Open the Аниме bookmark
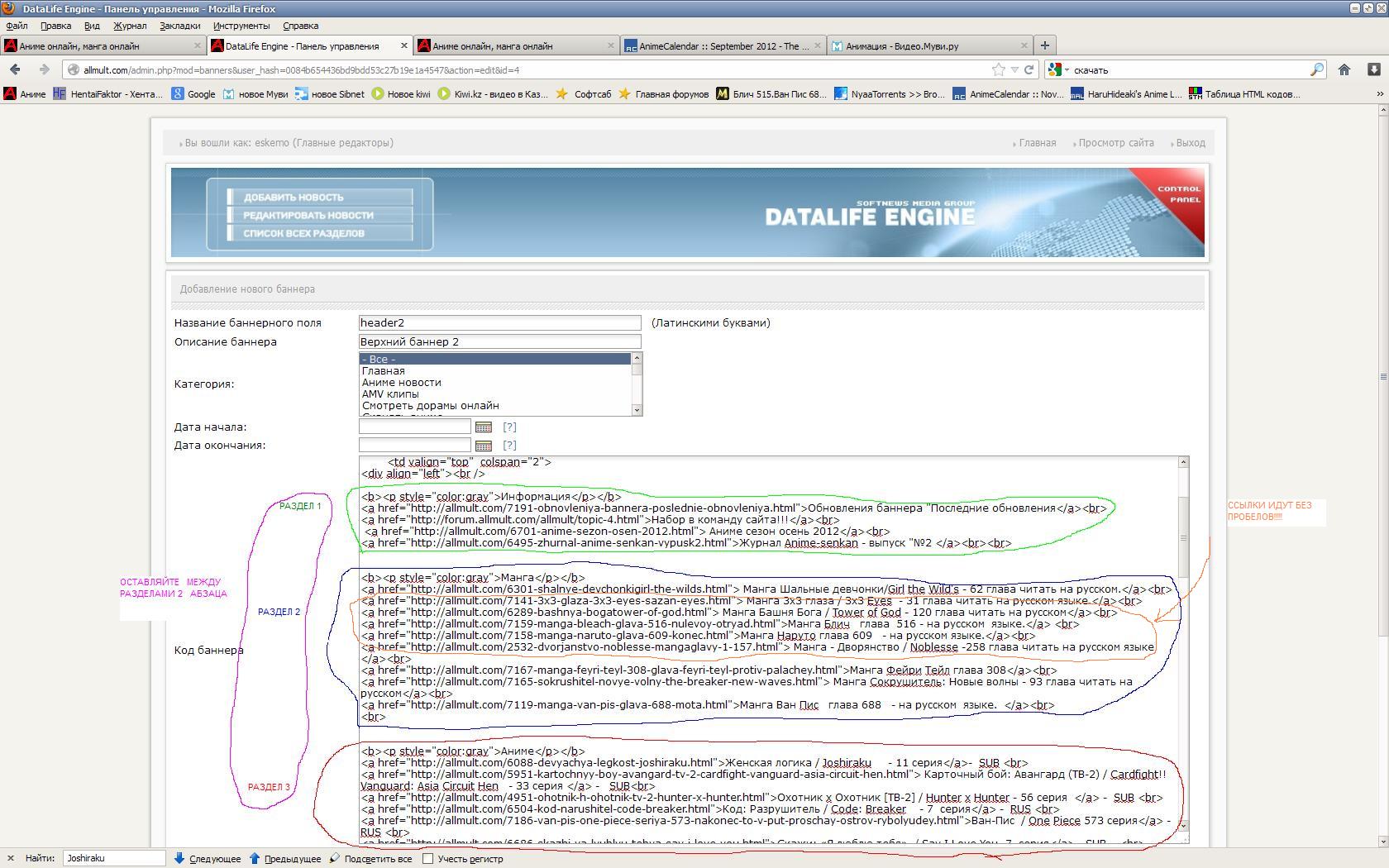 [x=25, y=94]
